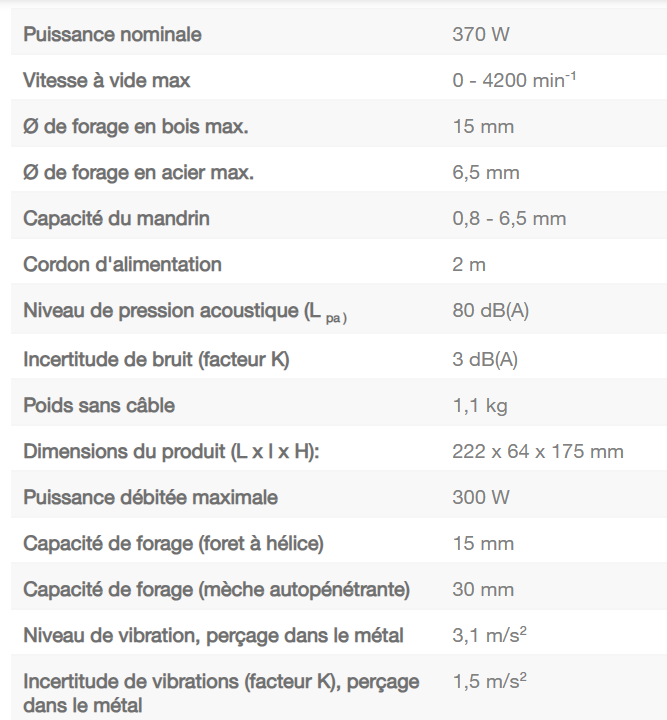
Task: Select the 0 - 4200 min⁻¹ value
Action: pyautogui.click(x=513, y=81)
